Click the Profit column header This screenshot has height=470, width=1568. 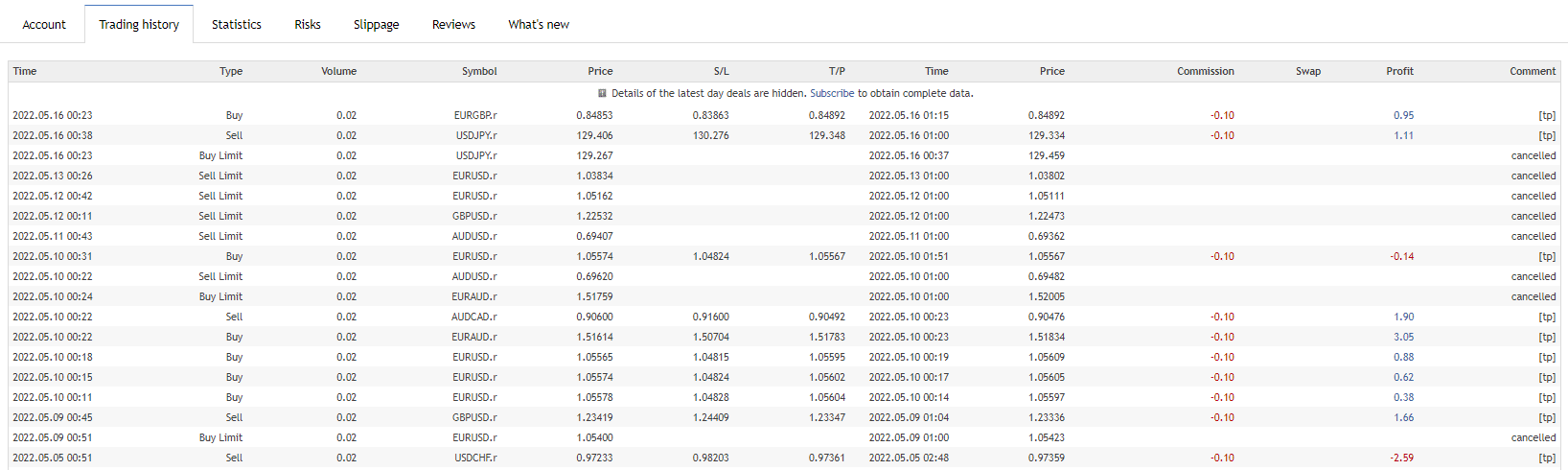click(1399, 71)
